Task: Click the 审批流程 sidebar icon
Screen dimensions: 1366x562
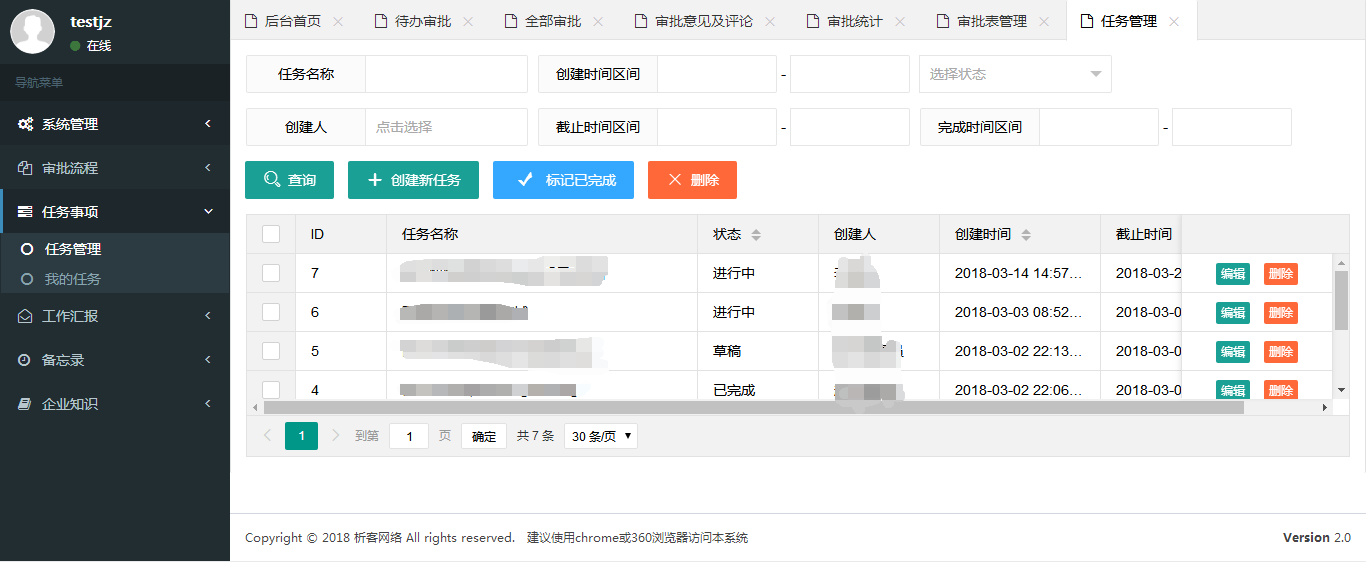Action: (x=25, y=168)
